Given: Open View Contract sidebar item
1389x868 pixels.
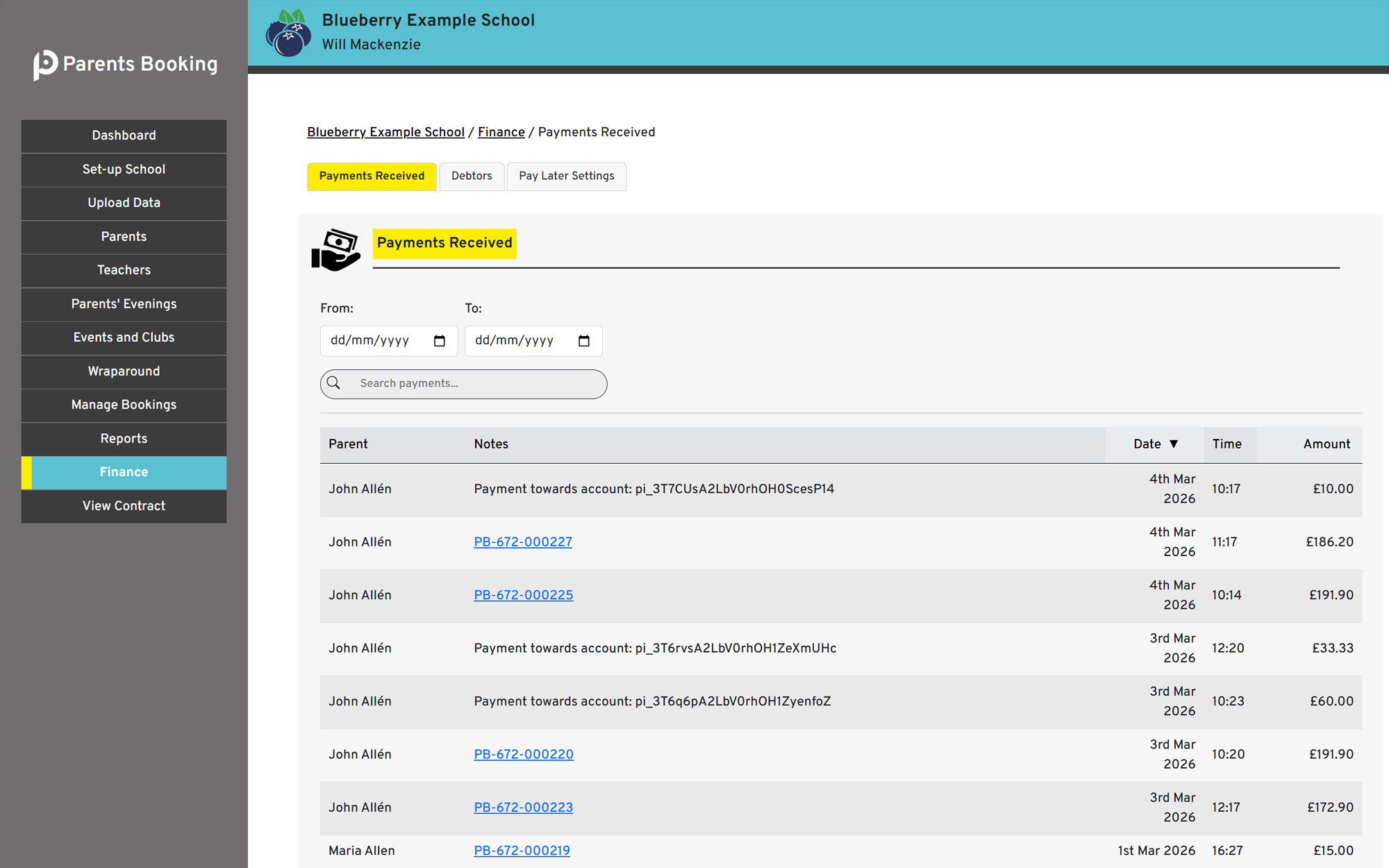Looking at the screenshot, I should [x=124, y=506].
